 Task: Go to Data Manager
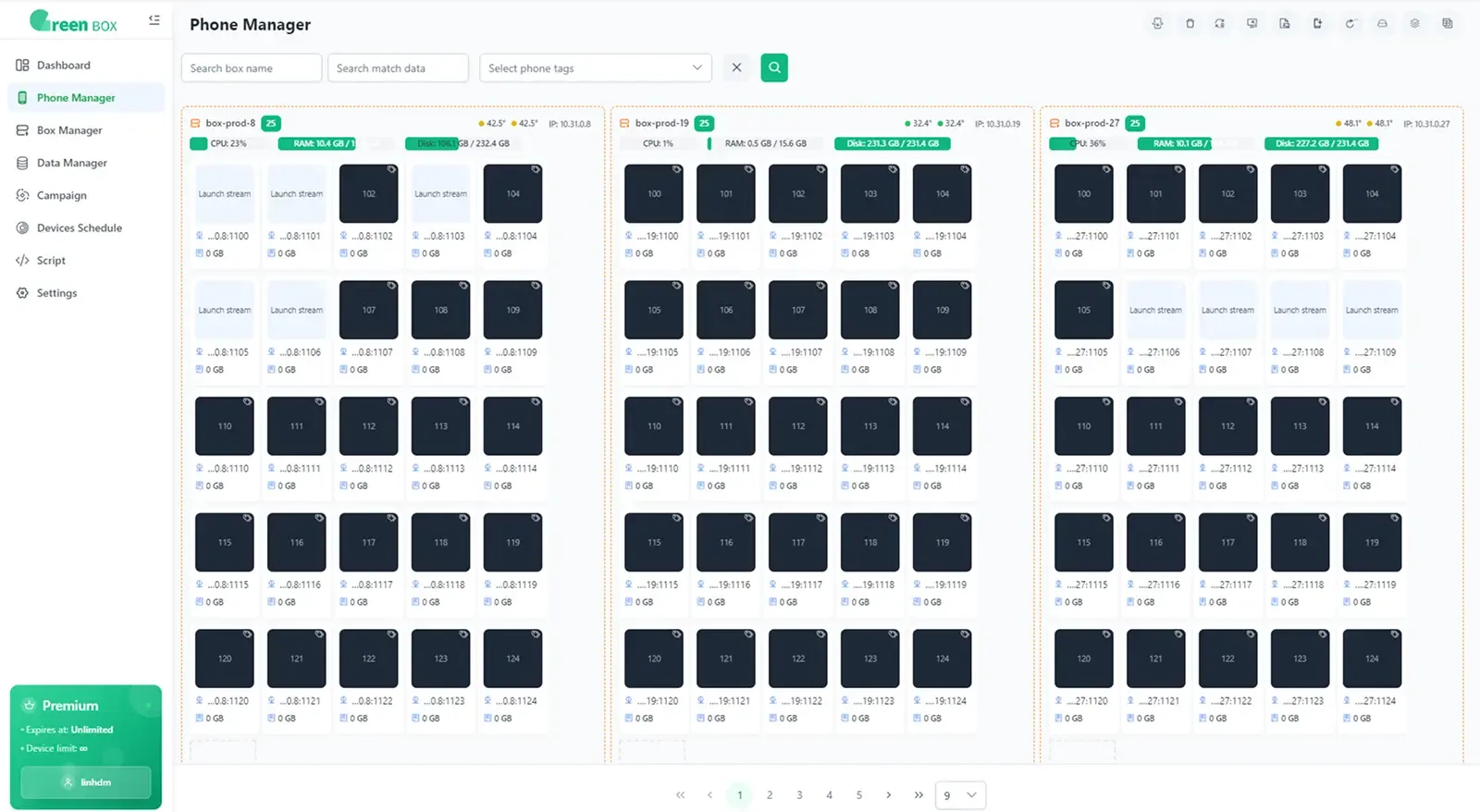click(x=85, y=163)
